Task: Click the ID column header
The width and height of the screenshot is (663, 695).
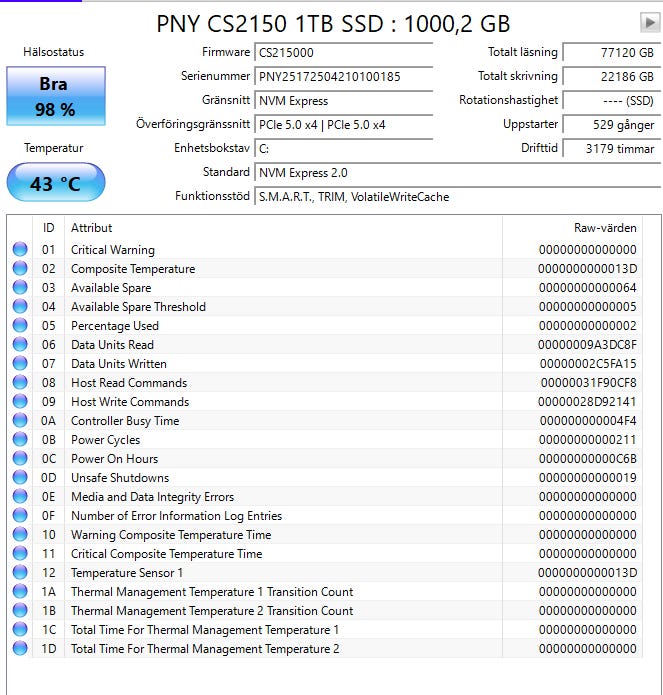Action: [48, 228]
